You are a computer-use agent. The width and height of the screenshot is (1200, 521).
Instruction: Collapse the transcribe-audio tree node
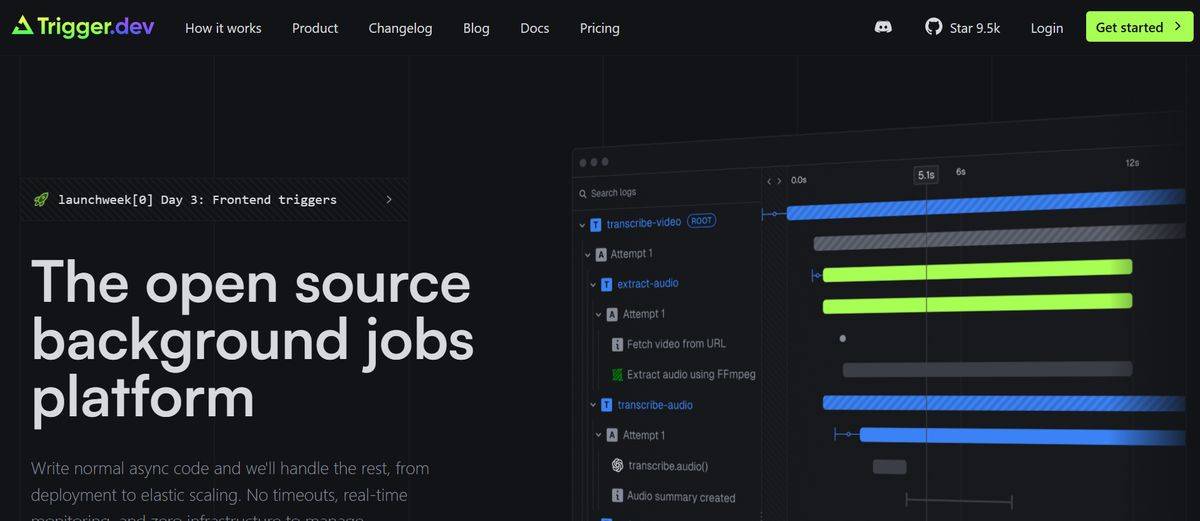coord(594,405)
